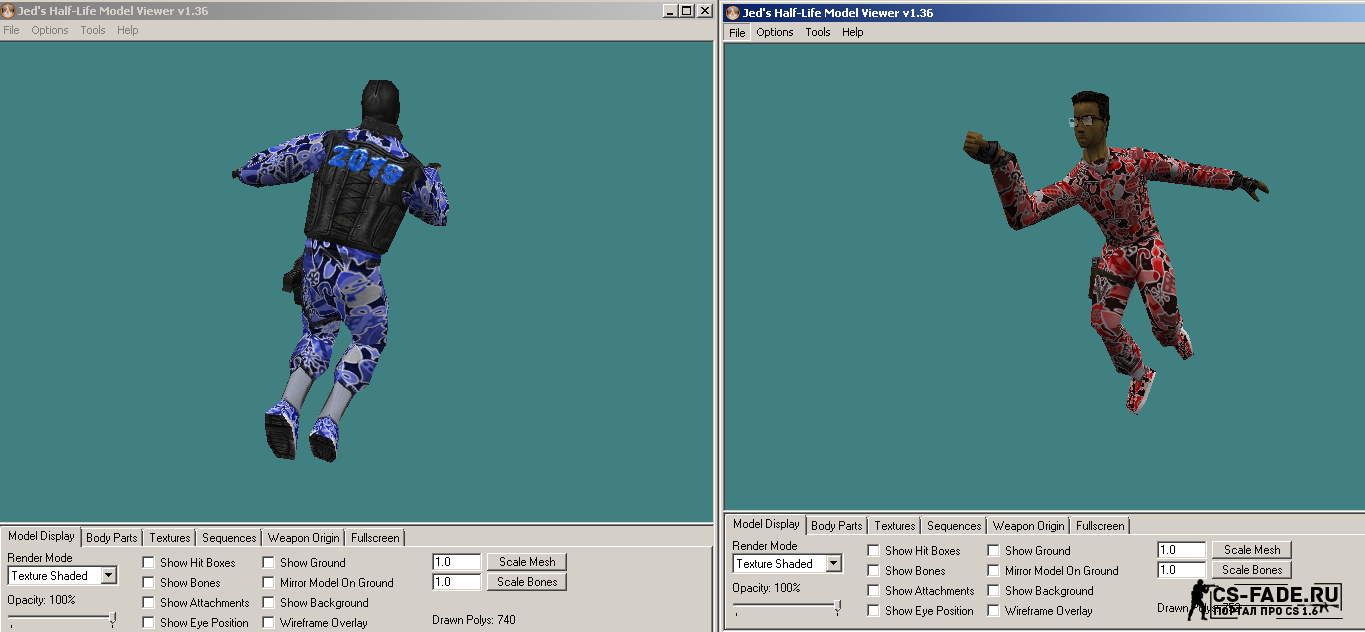
Task: Check Mirror Model On Ground in blue-model window
Action: [x=269, y=583]
